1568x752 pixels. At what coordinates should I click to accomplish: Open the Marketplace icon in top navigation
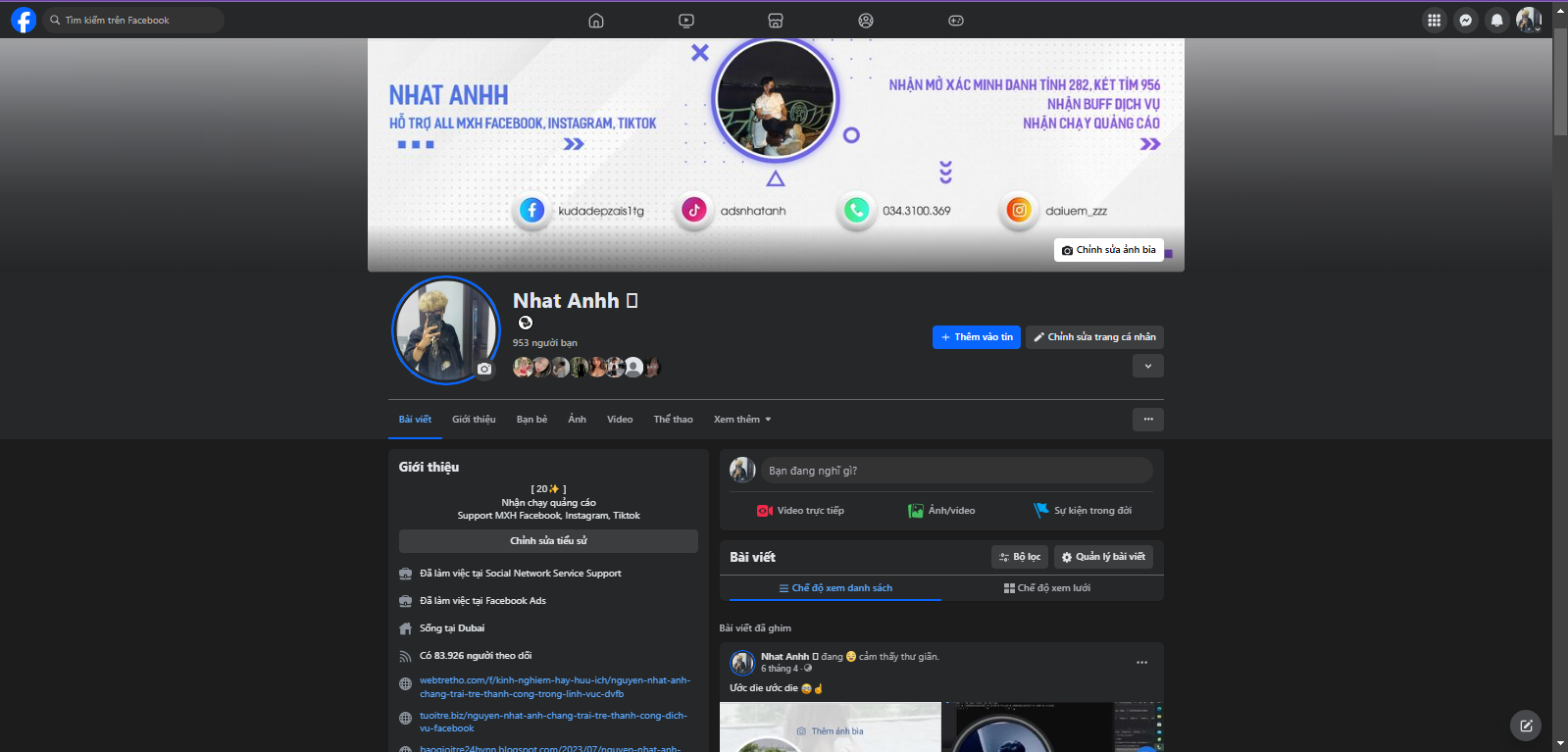[x=776, y=21]
